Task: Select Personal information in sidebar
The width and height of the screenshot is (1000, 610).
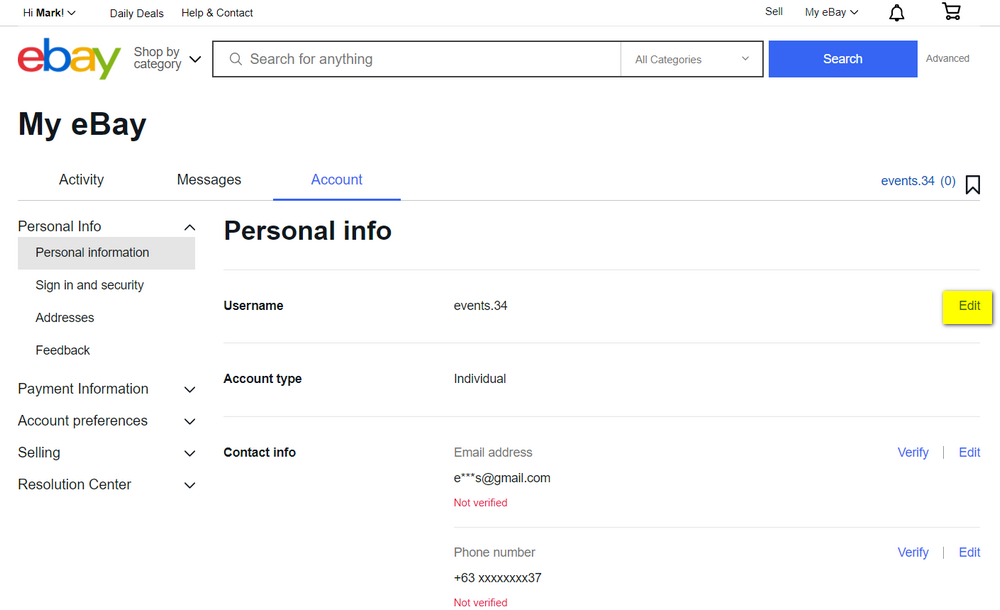Action: tap(107, 253)
